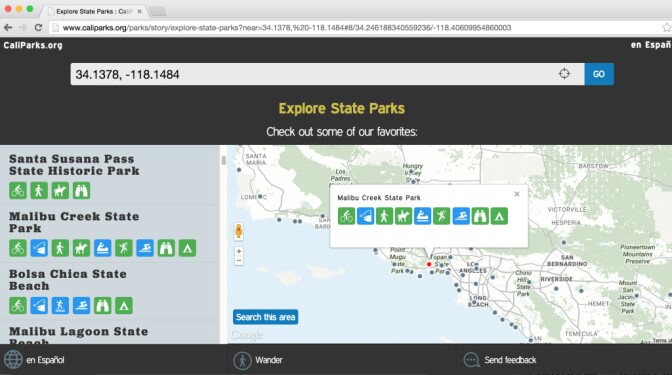Viewport: 672px width, 375px height.
Task: Click swimming icon in Malibu Creek sidebar entry
Action: point(145,248)
